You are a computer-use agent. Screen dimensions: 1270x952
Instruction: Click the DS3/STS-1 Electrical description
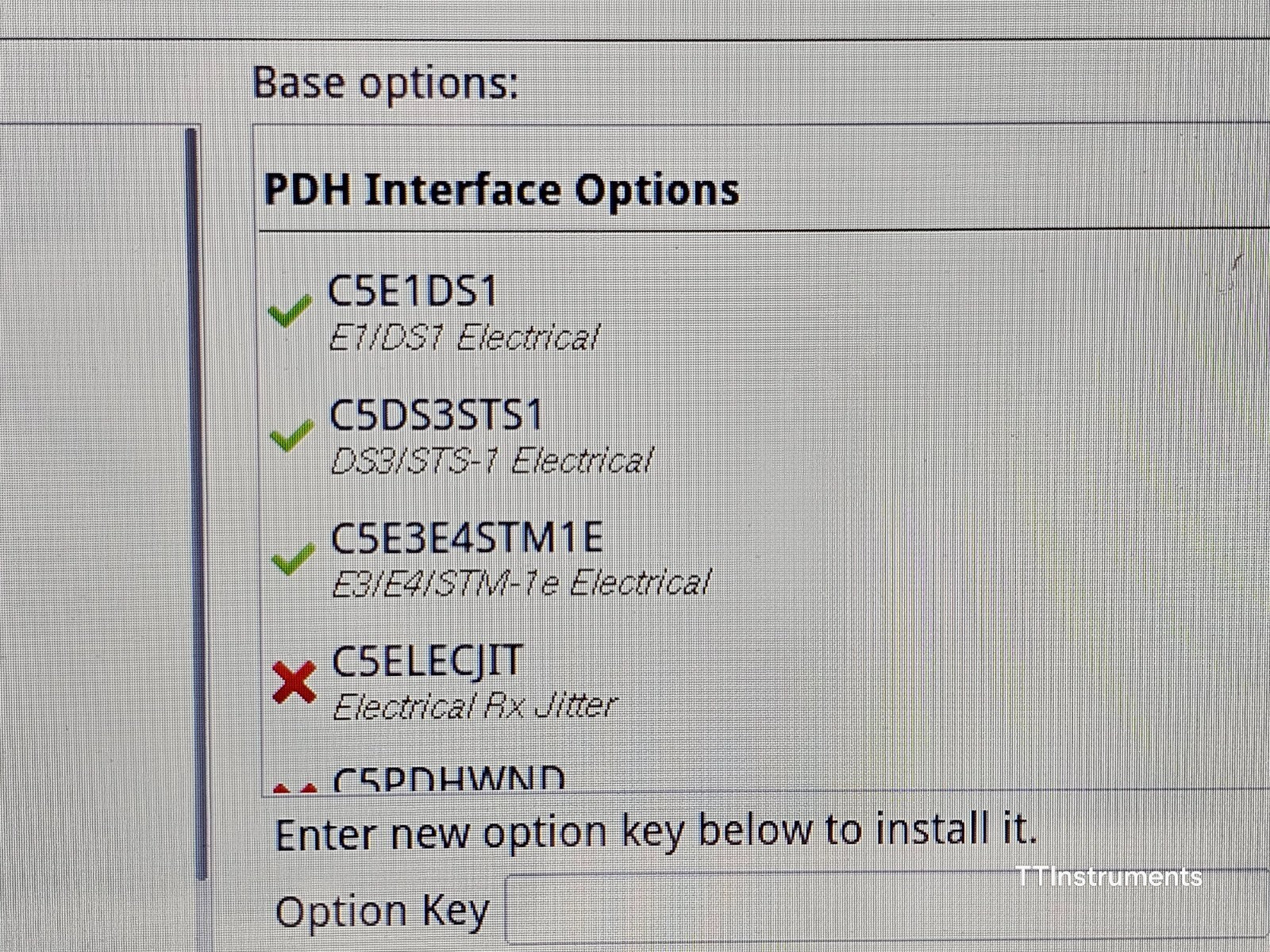(x=491, y=461)
